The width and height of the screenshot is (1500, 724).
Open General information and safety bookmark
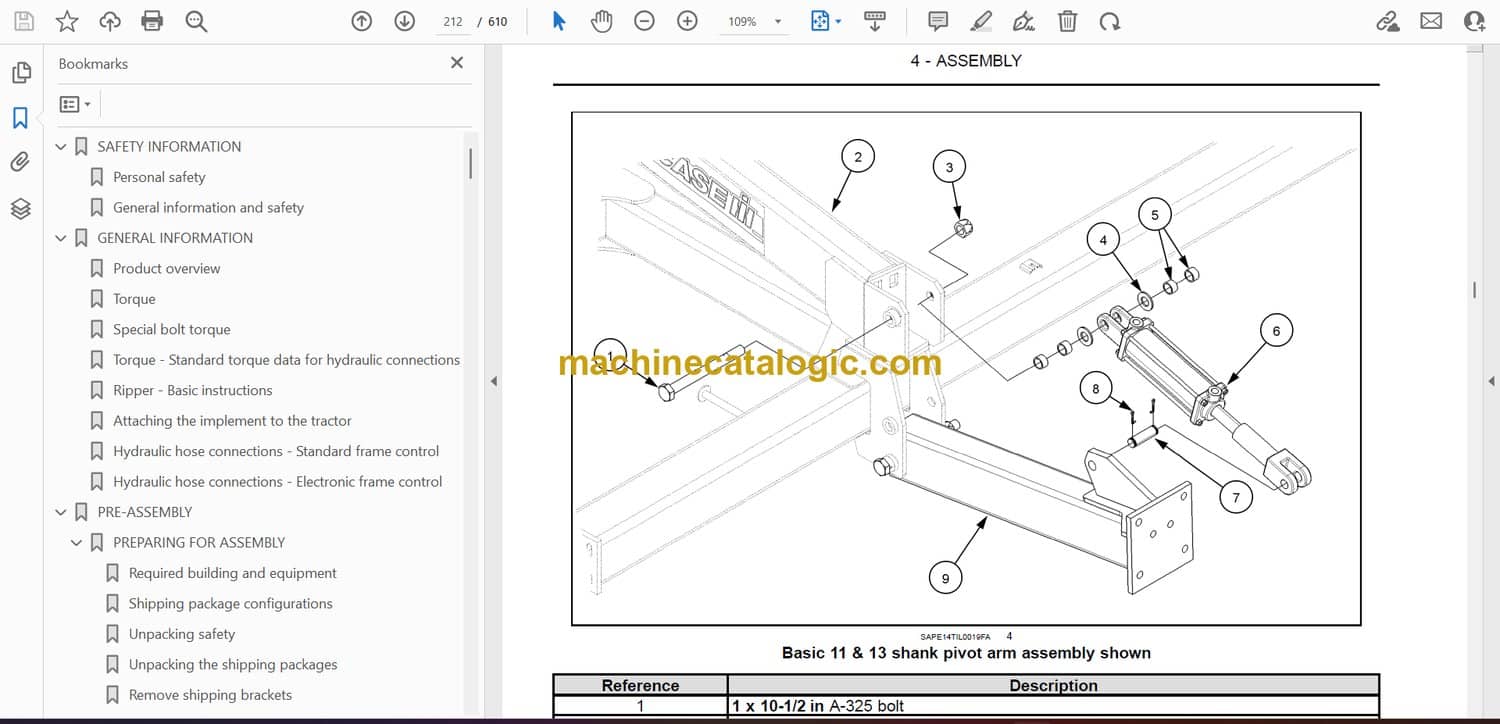(208, 208)
